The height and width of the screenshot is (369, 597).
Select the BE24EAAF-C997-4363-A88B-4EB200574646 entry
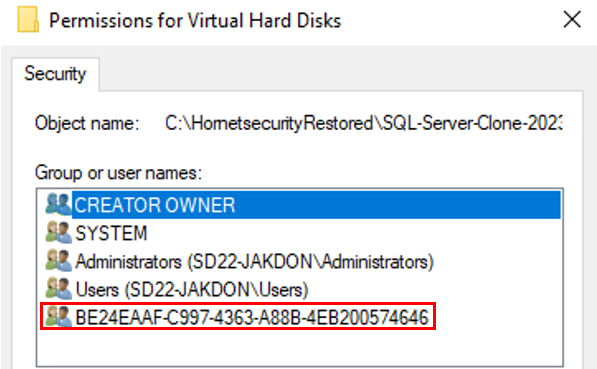[x=252, y=317]
